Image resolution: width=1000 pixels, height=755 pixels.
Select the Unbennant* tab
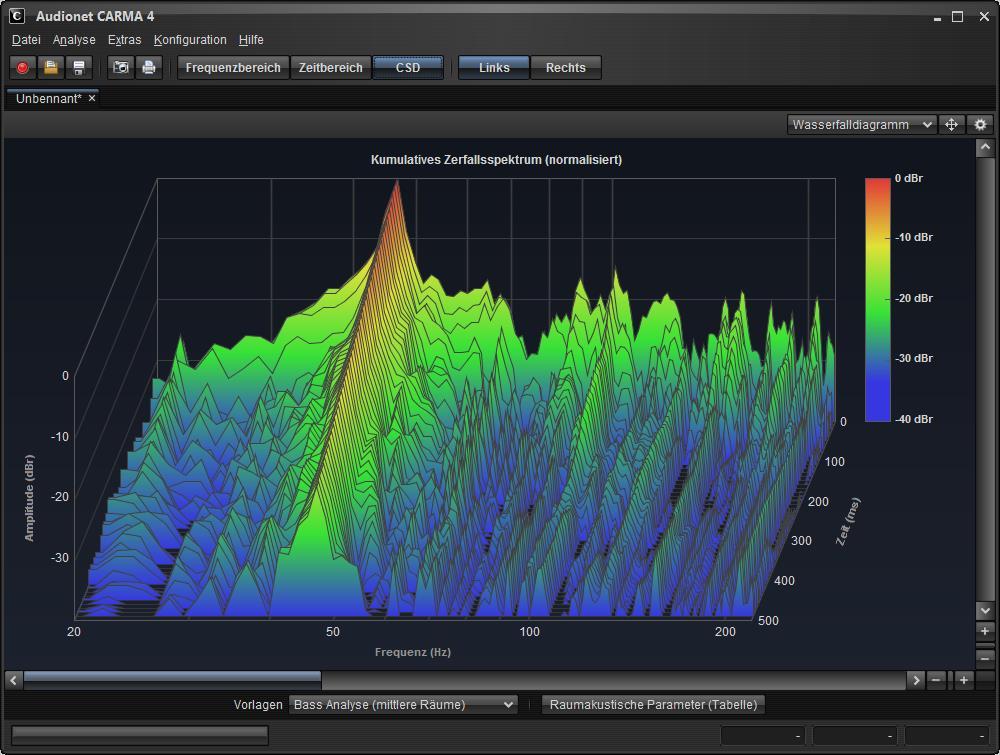pyautogui.click(x=48, y=98)
